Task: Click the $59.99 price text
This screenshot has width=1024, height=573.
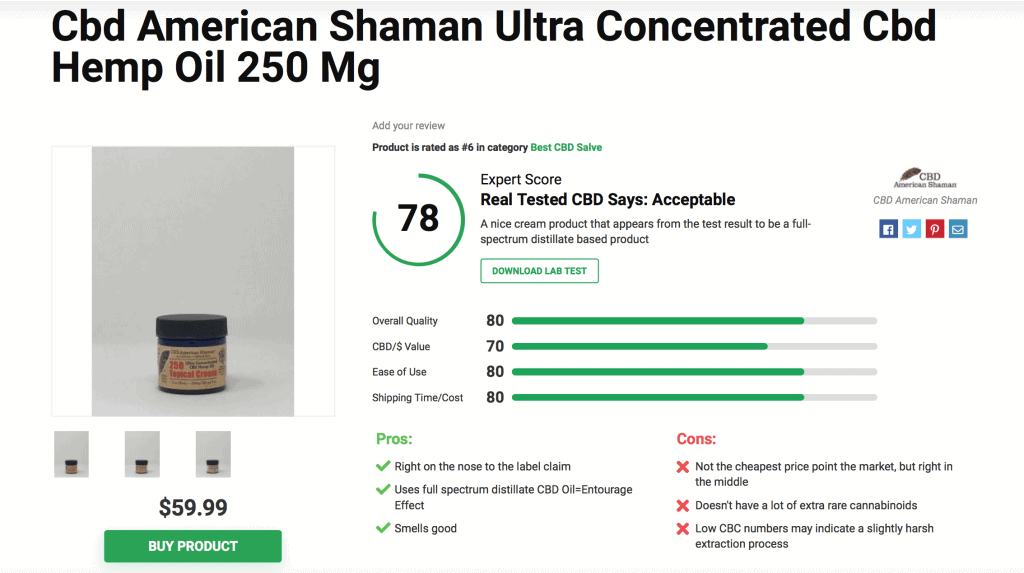Action: [193, 508]
